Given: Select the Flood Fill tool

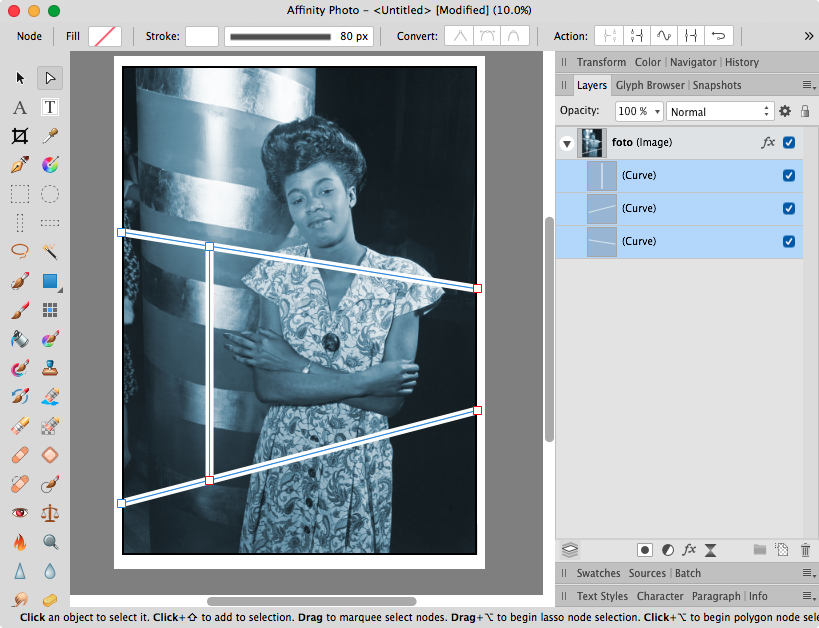Looking at the screenshot, I should [20, 339].
